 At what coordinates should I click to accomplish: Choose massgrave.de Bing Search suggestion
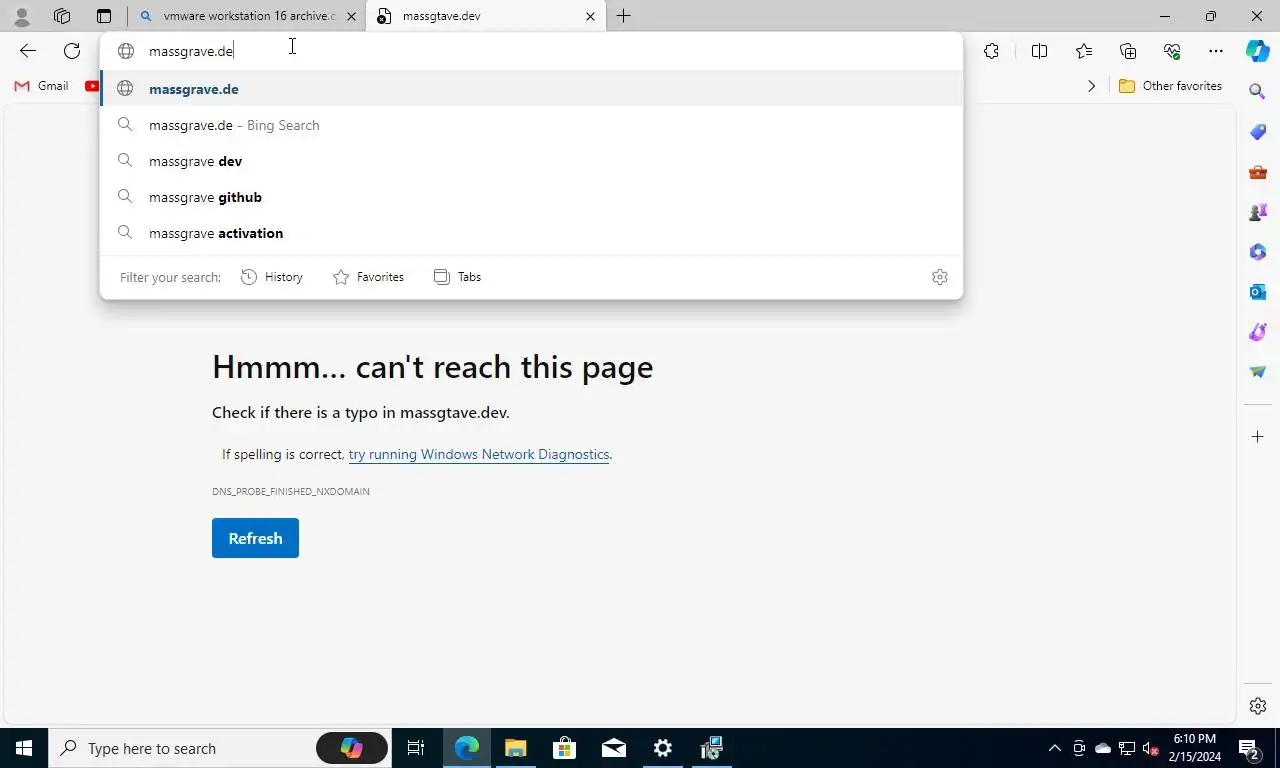(531, 125)
